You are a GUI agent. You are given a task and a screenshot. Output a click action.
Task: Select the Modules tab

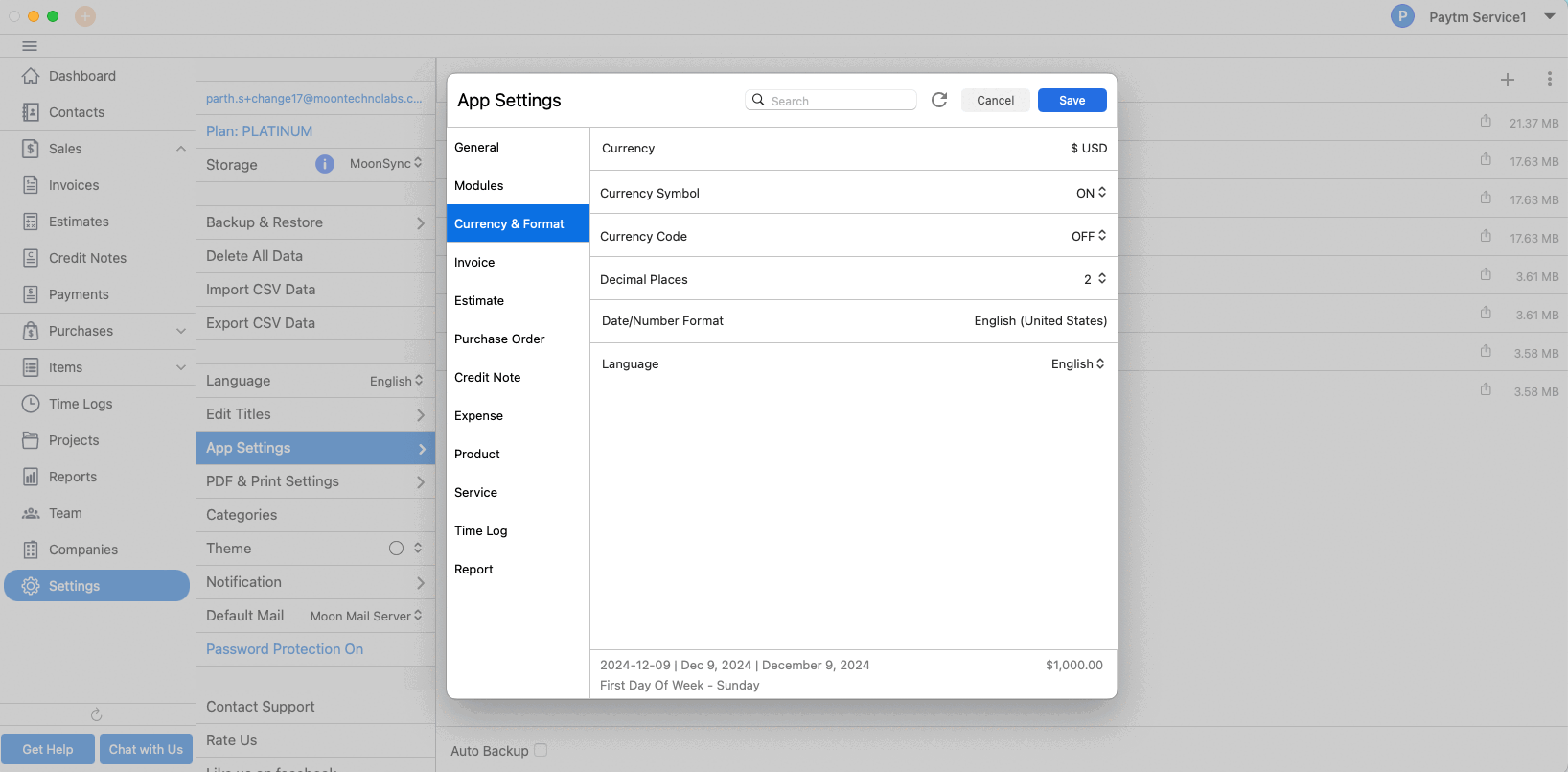point(518,185)
